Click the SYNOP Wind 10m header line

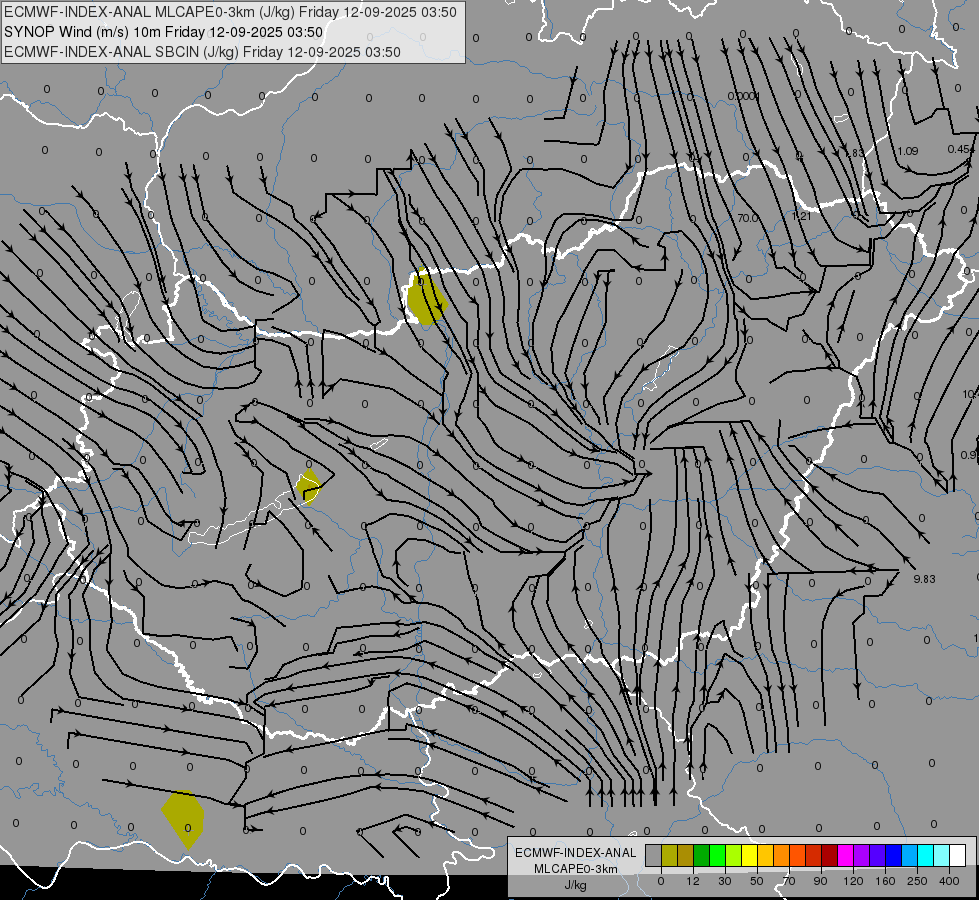click(163, 32)
